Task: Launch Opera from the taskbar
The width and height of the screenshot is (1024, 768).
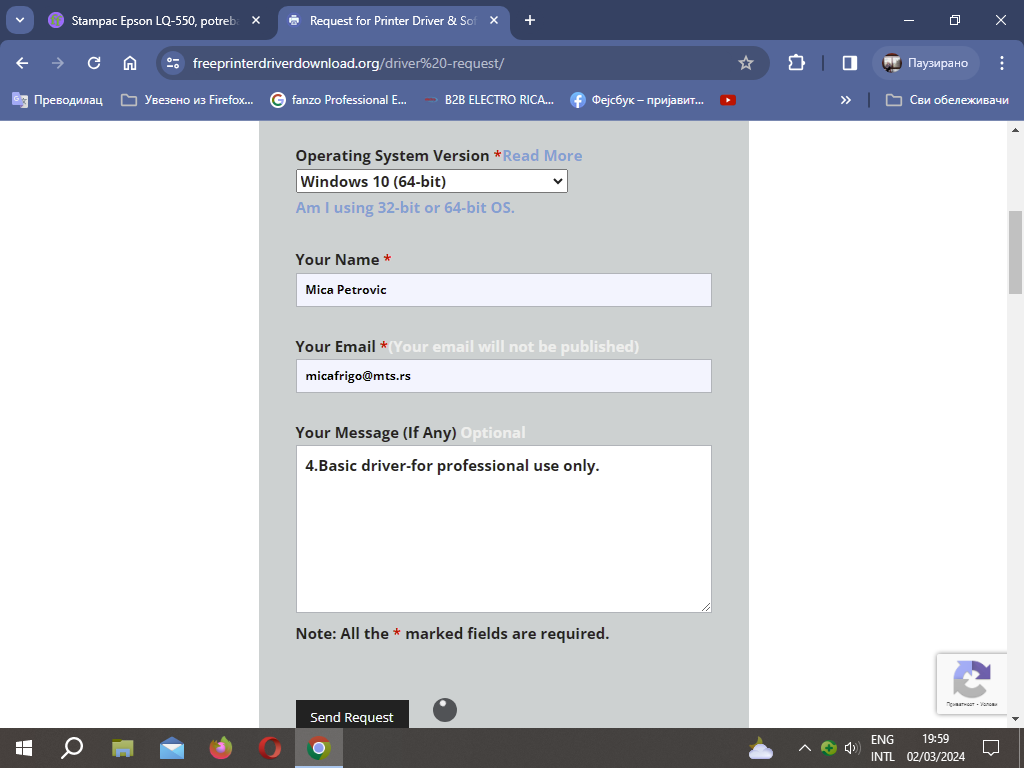Action: tap(269, 747)
